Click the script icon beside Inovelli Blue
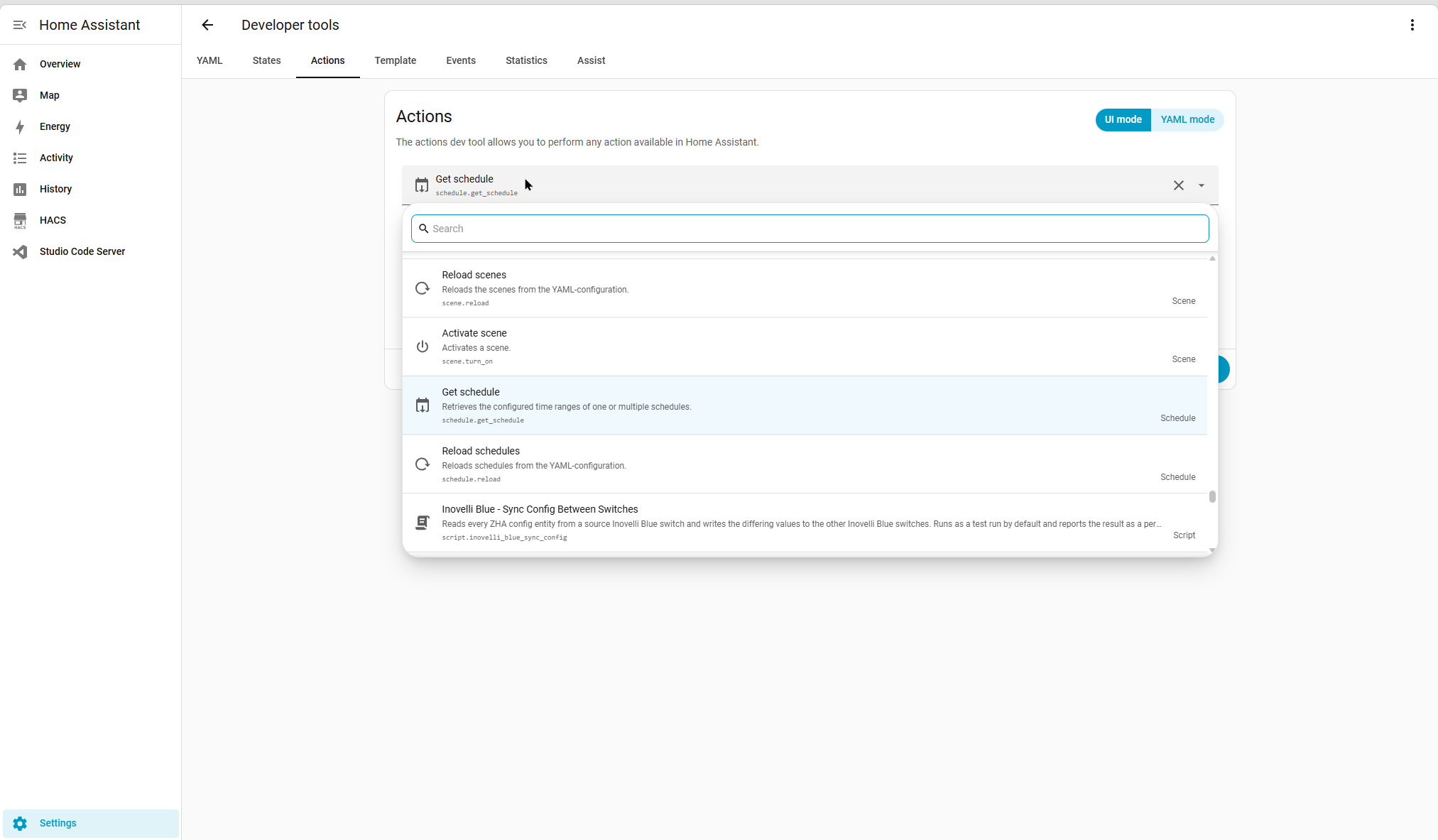The image size is (1438, 840). coord(423,523)
